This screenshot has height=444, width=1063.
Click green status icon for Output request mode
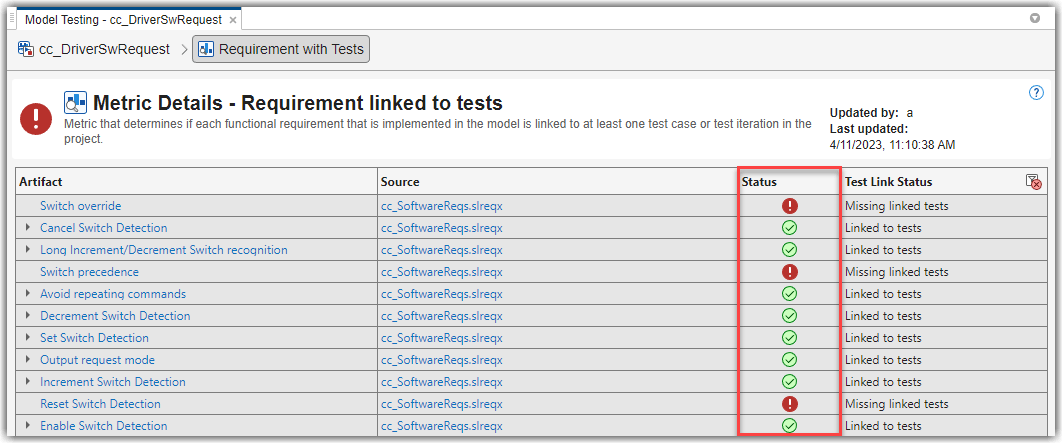(789, 360)
